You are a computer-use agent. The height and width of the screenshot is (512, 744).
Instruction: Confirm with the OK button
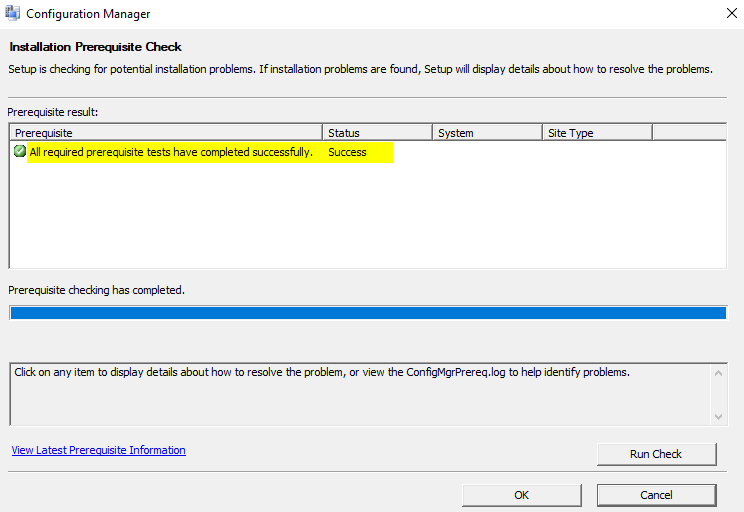521,495
